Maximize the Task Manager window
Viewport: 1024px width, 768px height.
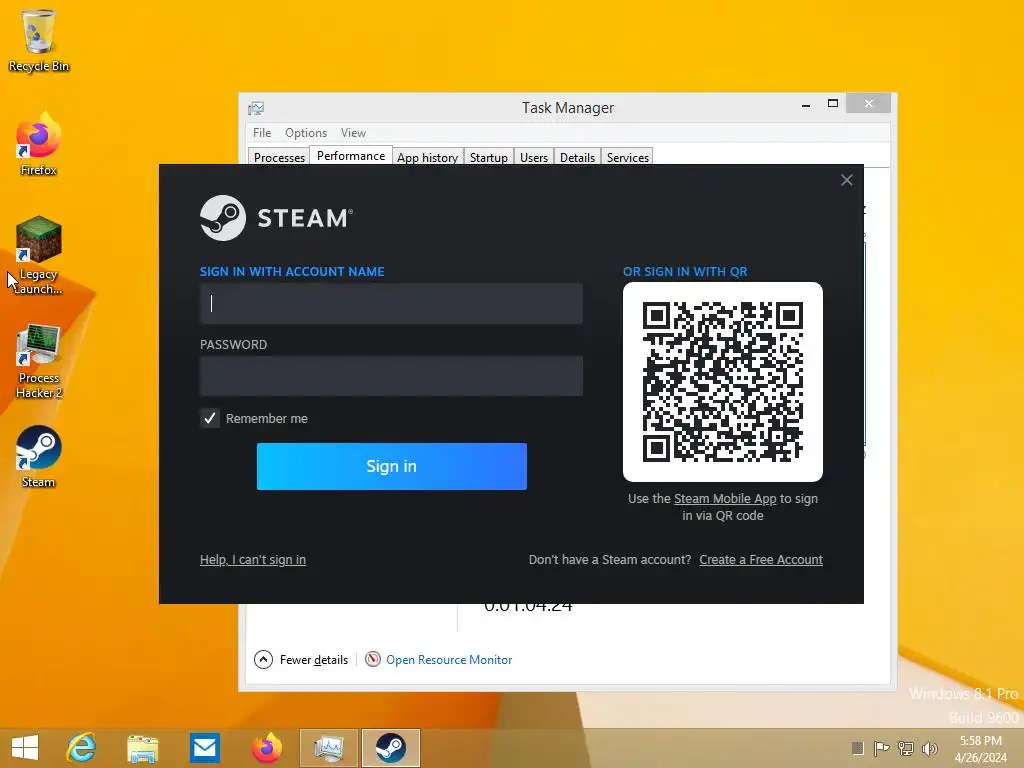833,104
